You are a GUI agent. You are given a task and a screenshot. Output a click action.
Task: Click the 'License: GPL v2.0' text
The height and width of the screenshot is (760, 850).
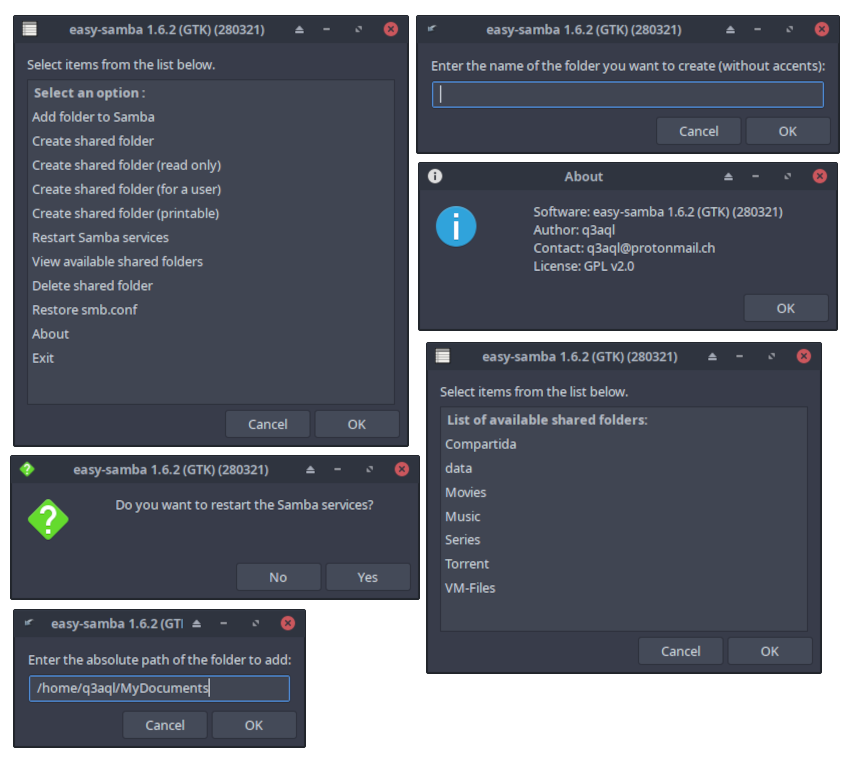tap(583, 266)
